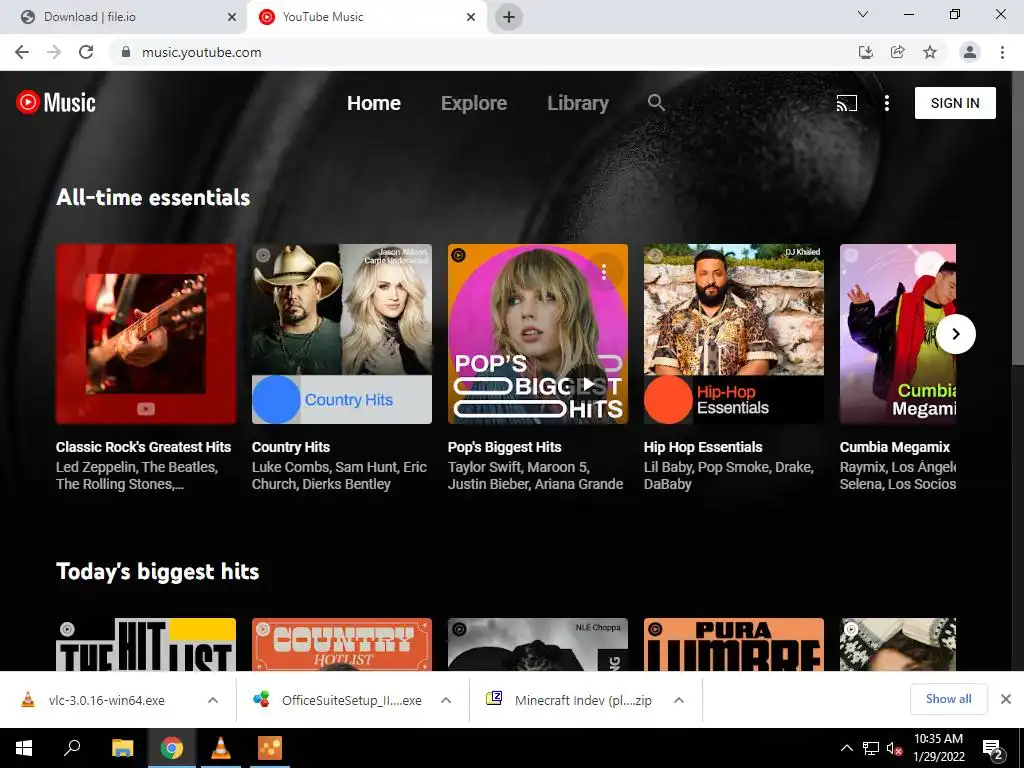Open the Chrome profile avatar icon

click(970, 52)
